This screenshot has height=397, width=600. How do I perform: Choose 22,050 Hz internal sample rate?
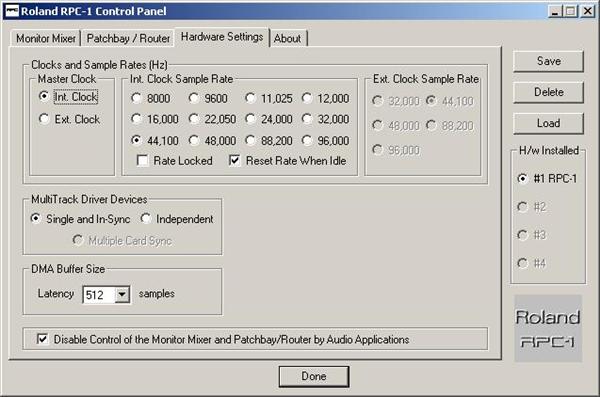point(212,119)
